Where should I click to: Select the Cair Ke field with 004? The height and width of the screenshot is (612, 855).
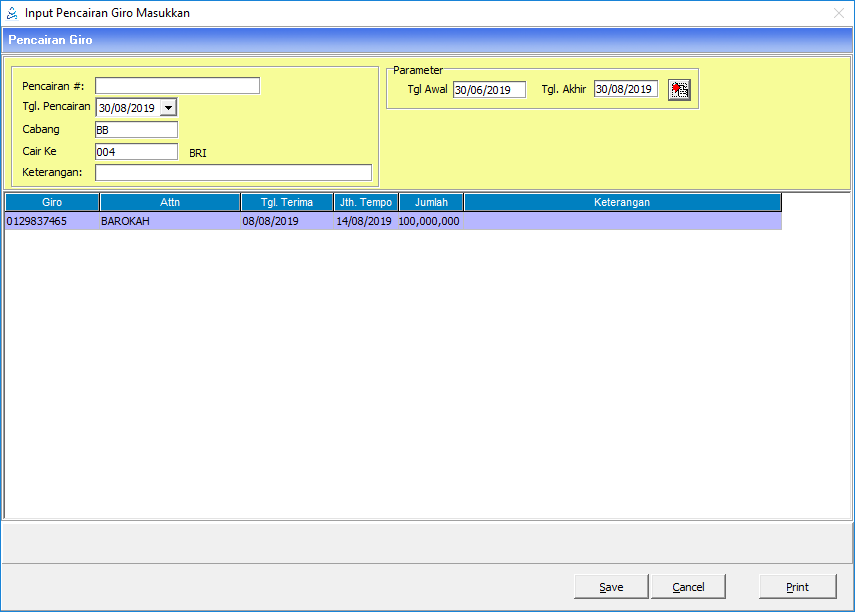point(136,152)
